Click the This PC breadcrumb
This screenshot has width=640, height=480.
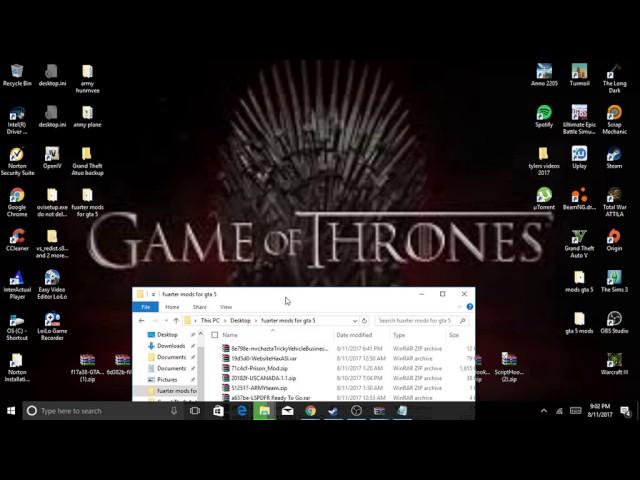click(x=210, y=321)
